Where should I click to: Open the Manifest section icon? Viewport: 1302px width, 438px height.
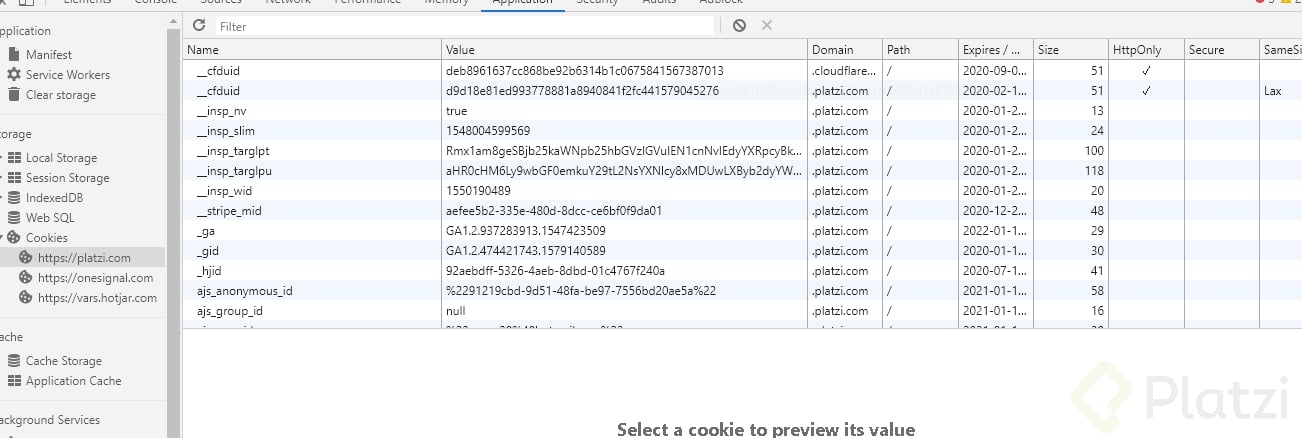click(x=14, y=55)
